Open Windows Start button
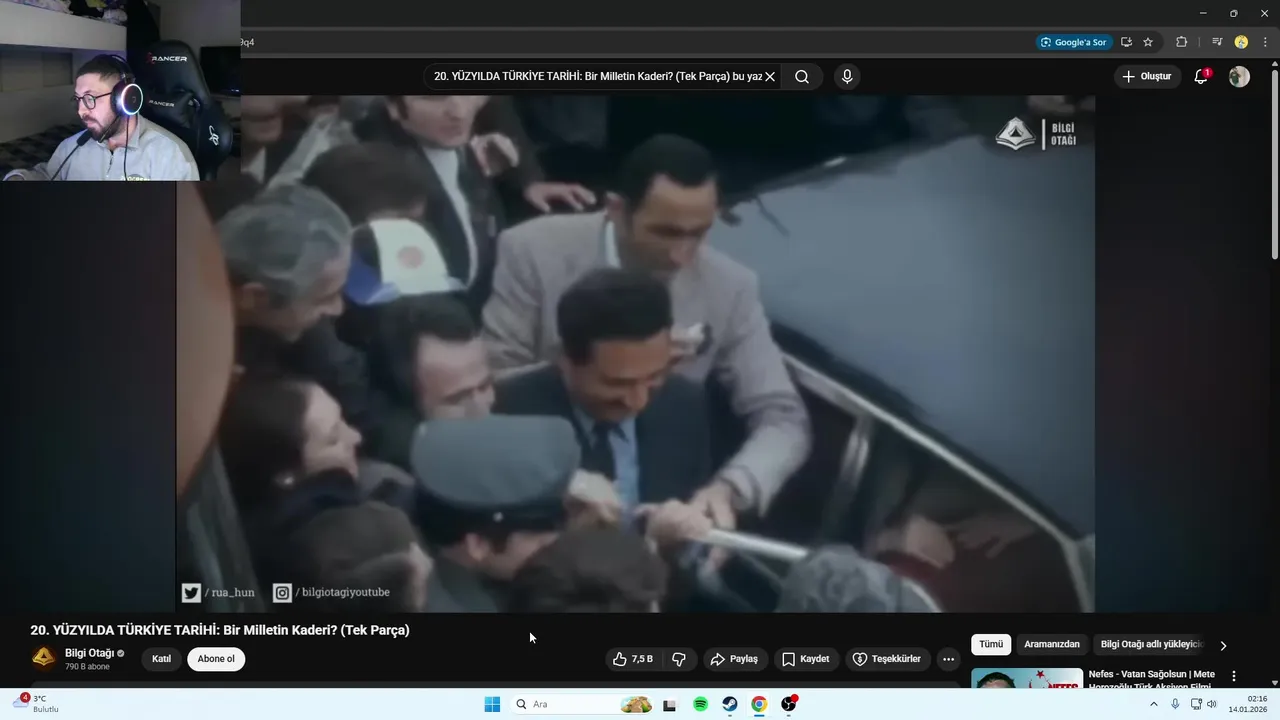The height and width of the screenshot is (720, 1280). tap(492, 704)
